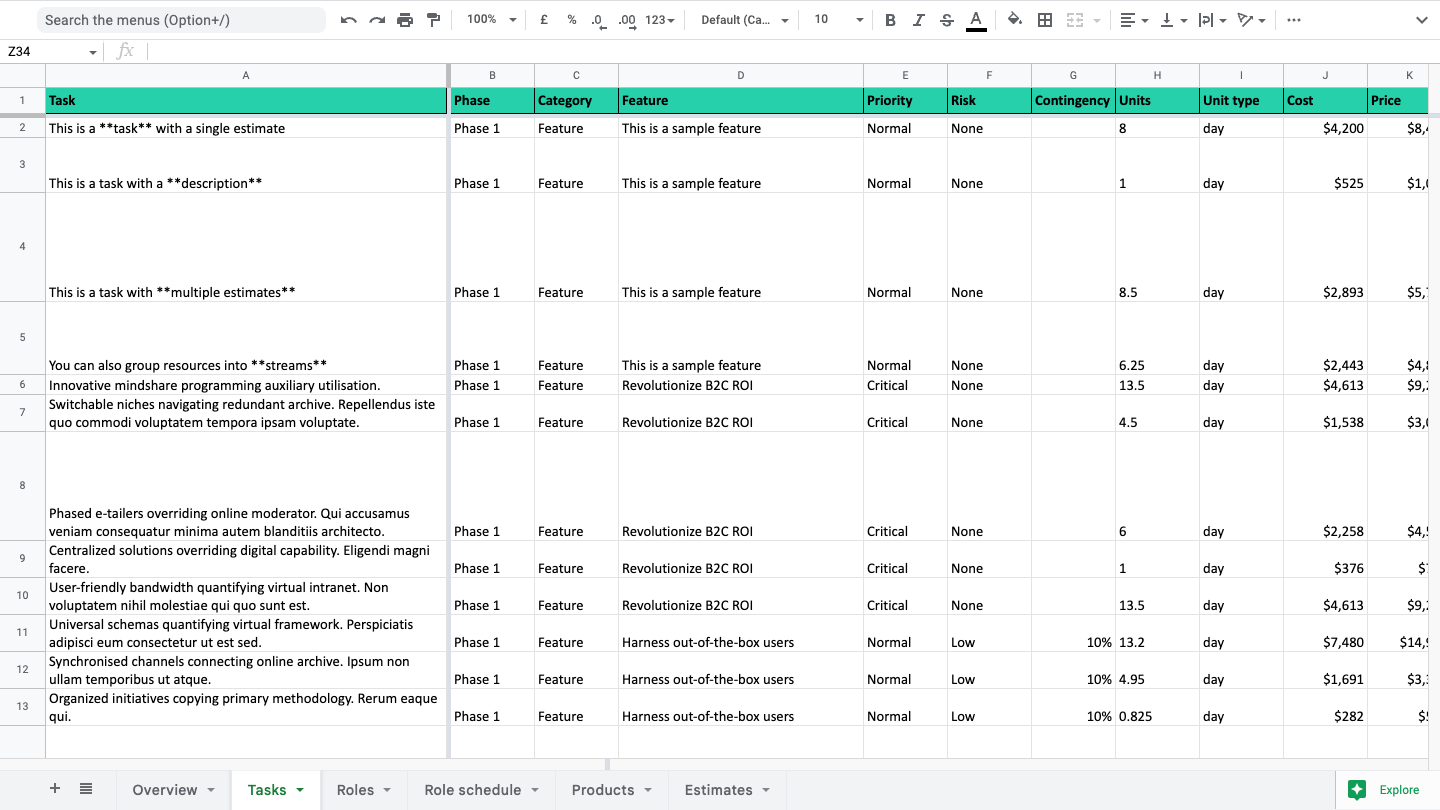Viewport: 1440px width, 810px height.
Task: Open the Name box dropdown arrow
Action: click(93, 52)
